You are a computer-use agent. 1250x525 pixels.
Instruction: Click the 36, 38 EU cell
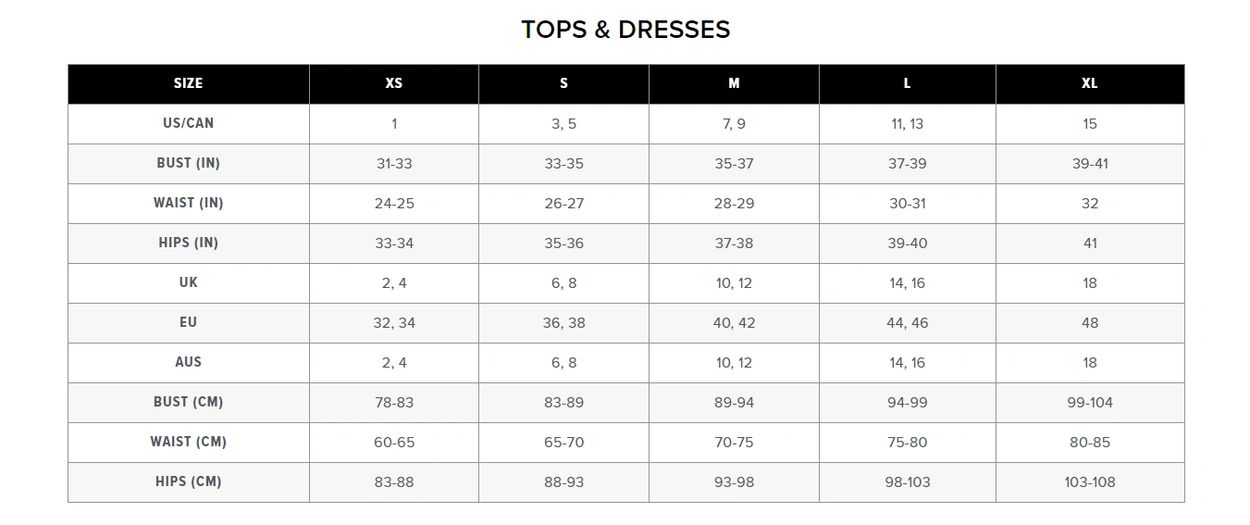[x=564, y=322]
